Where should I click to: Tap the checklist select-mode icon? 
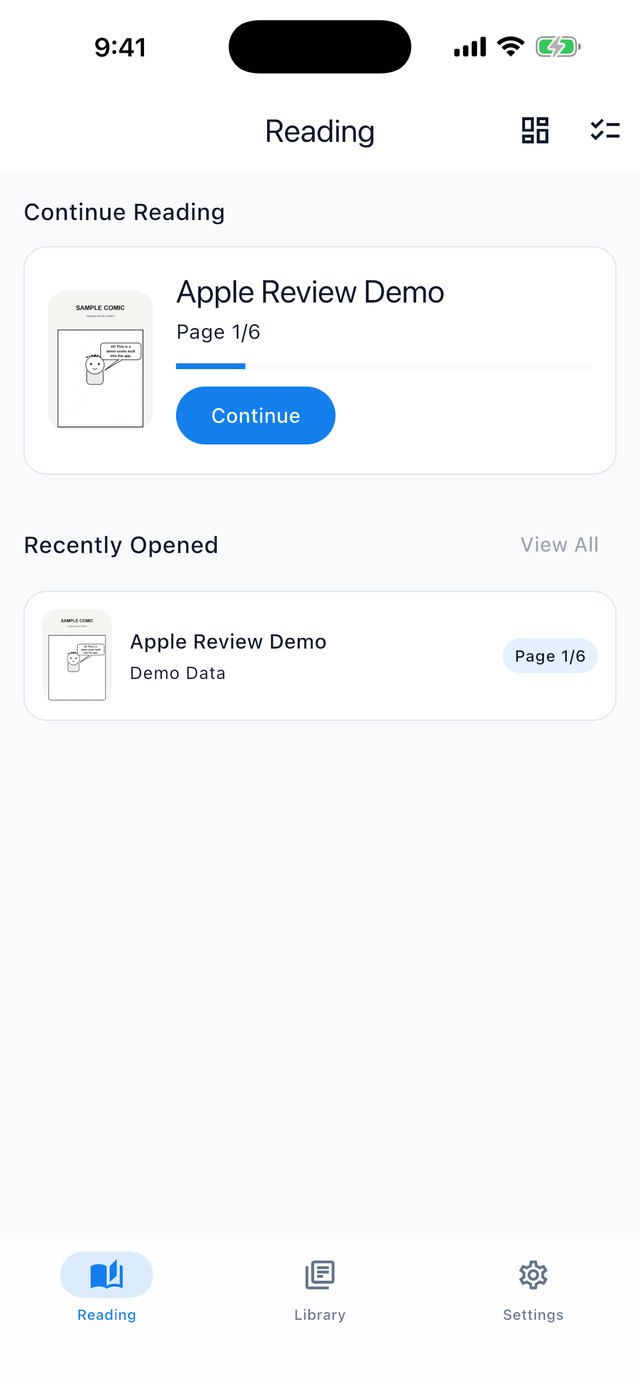(x=605, y=130)
